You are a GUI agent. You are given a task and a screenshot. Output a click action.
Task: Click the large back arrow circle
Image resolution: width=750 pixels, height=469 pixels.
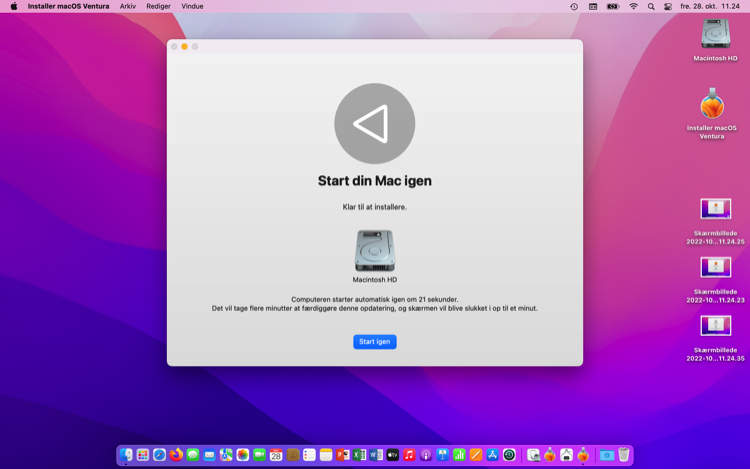[374, 124]
